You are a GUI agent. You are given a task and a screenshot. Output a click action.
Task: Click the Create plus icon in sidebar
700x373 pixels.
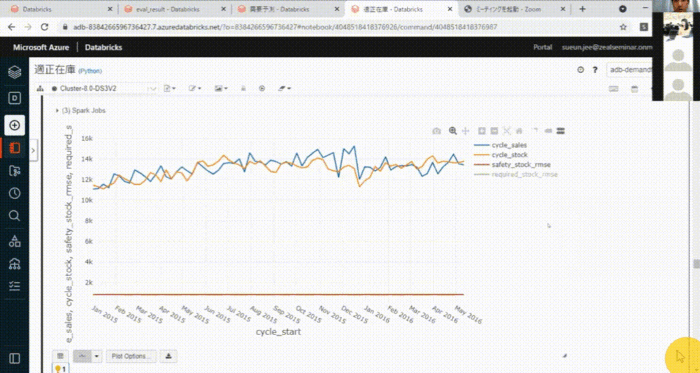(x=14, y=125)
